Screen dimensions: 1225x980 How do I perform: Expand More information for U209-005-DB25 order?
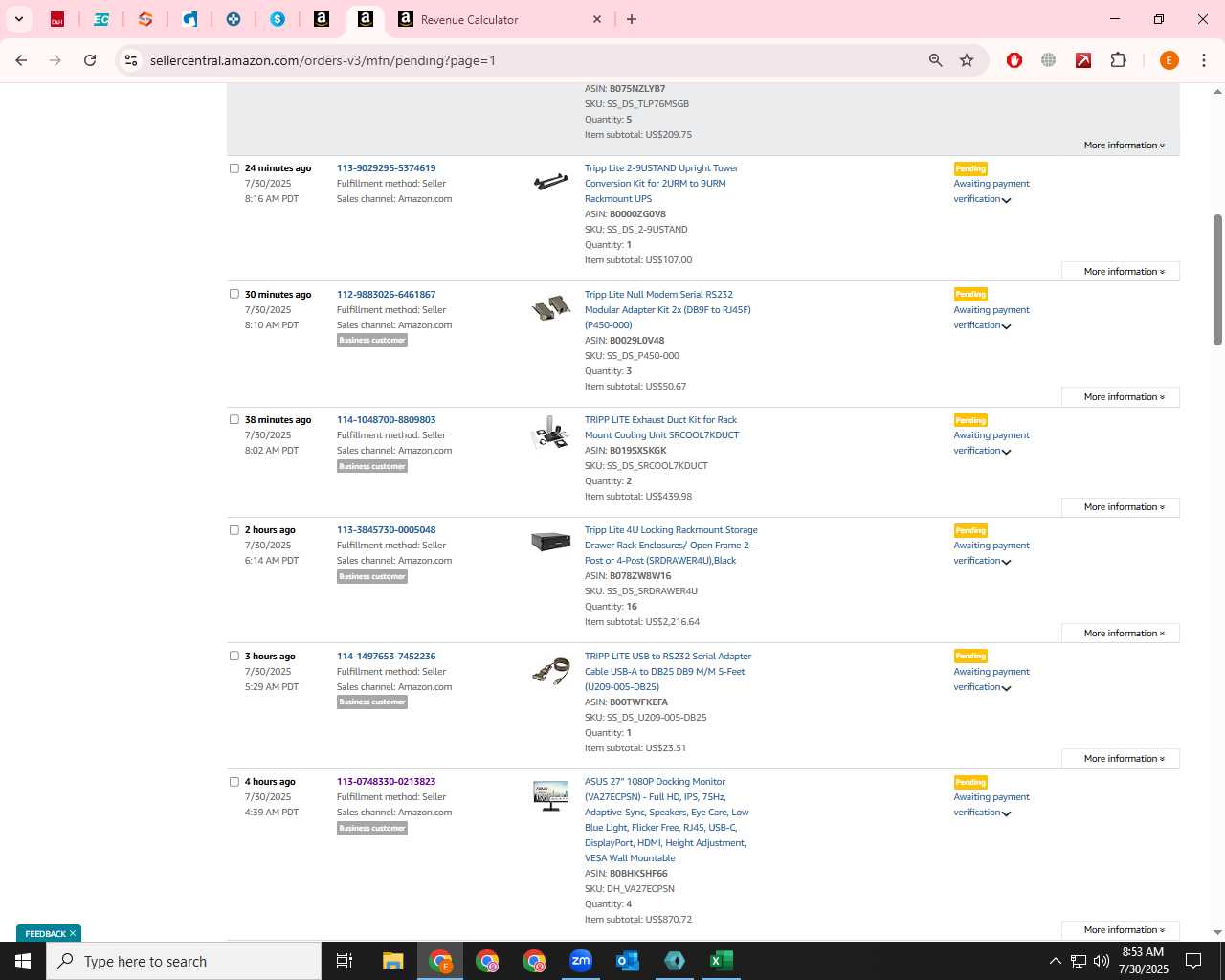click(x=1121, y=759)
